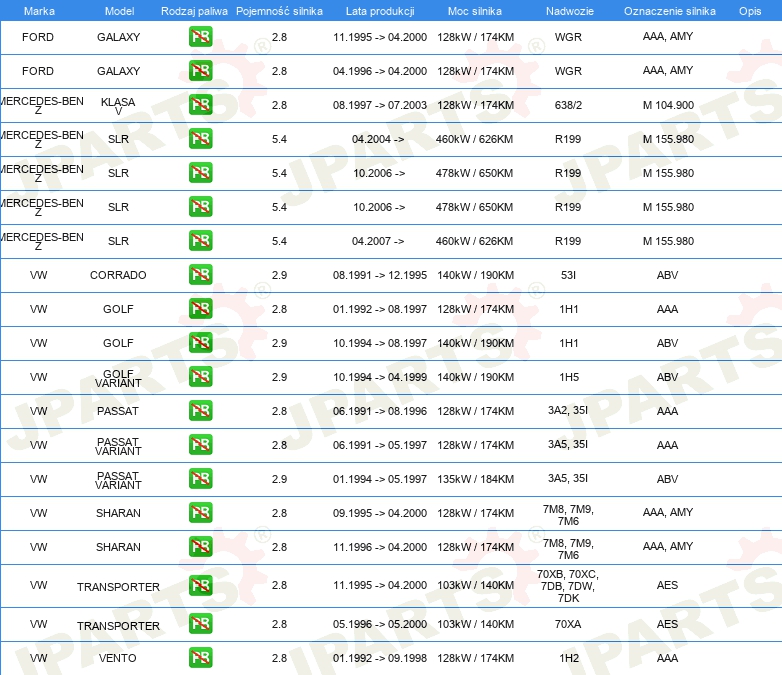
Task: Click fuel icon in Sharan 09.1995 row
Action: pyautogui.click(x=200, y=513)
